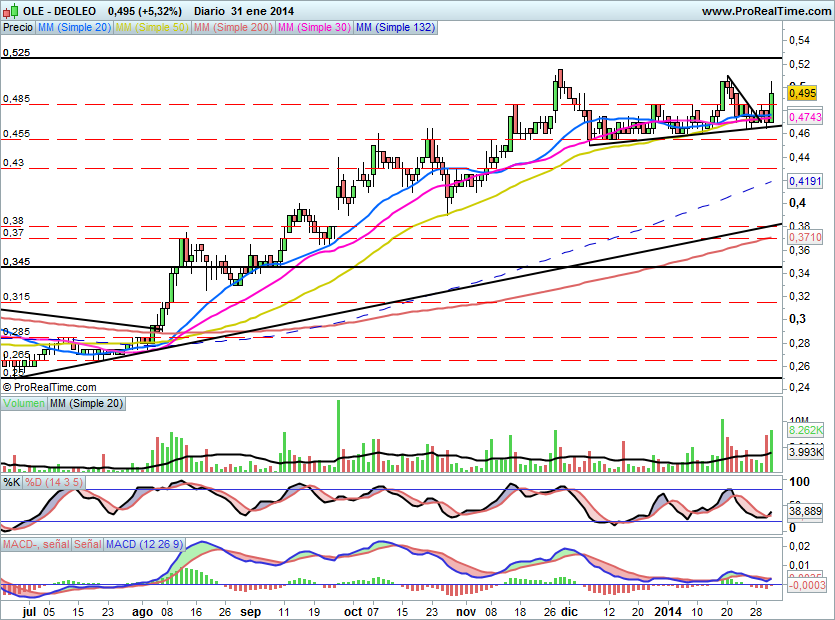The image size is (835, 620).
Task: Click the 0,525 resistance level label
Action: pos(16,52)
